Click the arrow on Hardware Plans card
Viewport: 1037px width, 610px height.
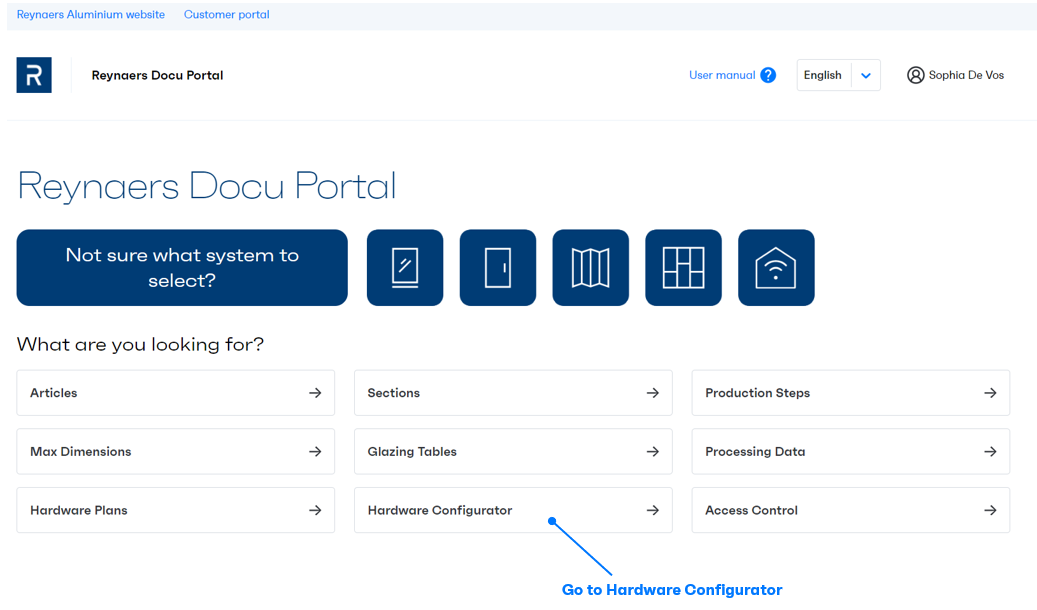point(315,510)
